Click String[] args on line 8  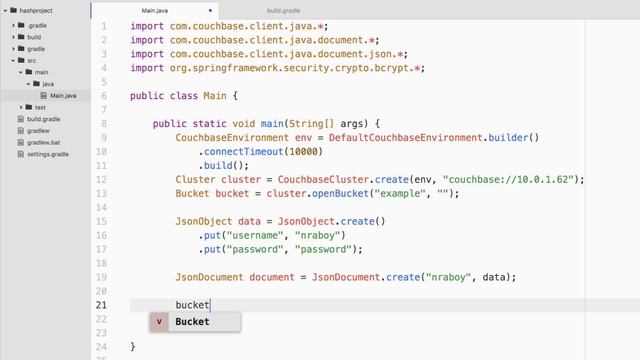[x=329, y=124]
